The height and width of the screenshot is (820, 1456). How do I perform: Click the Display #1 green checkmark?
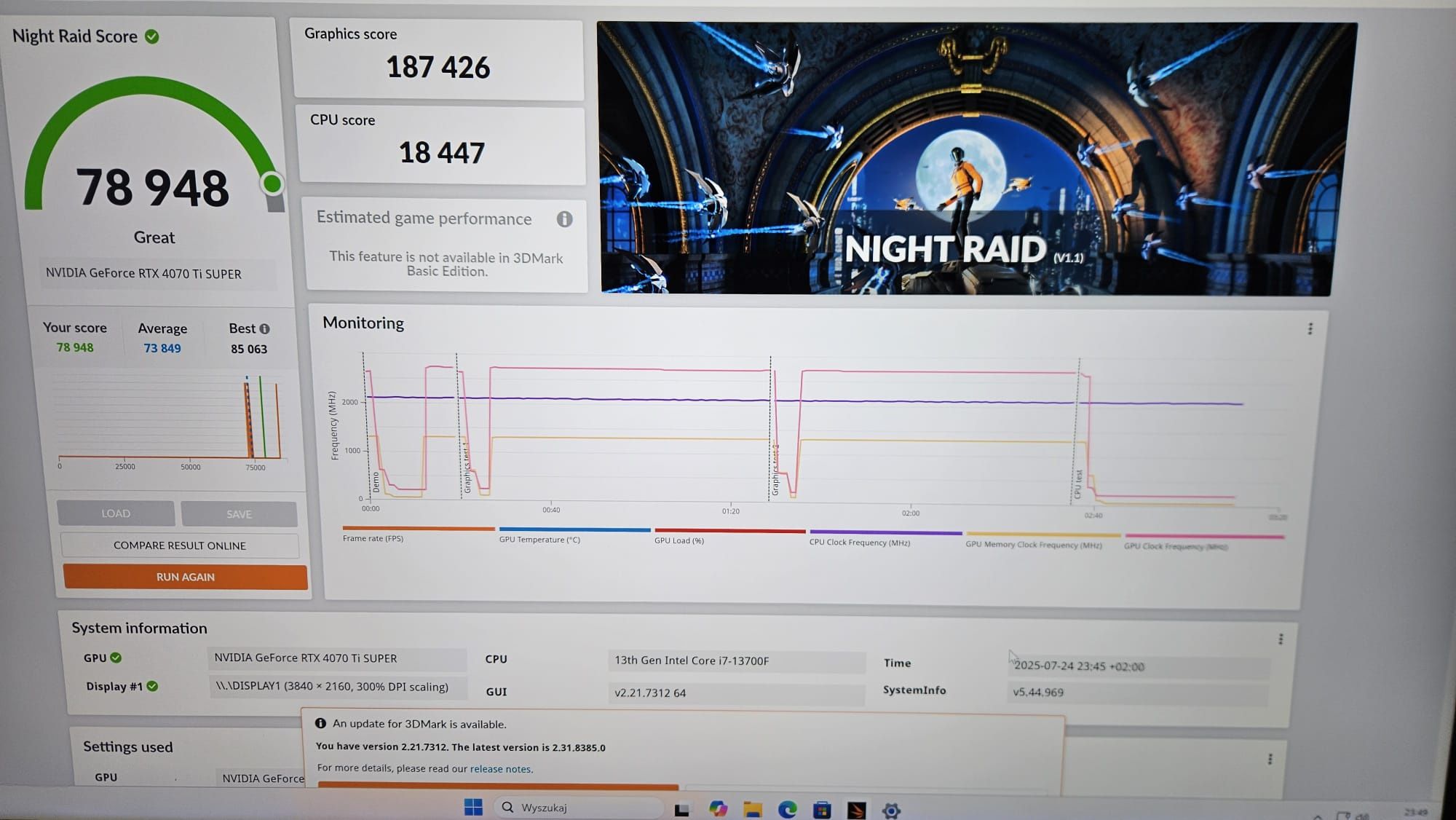tap(152, 686)
